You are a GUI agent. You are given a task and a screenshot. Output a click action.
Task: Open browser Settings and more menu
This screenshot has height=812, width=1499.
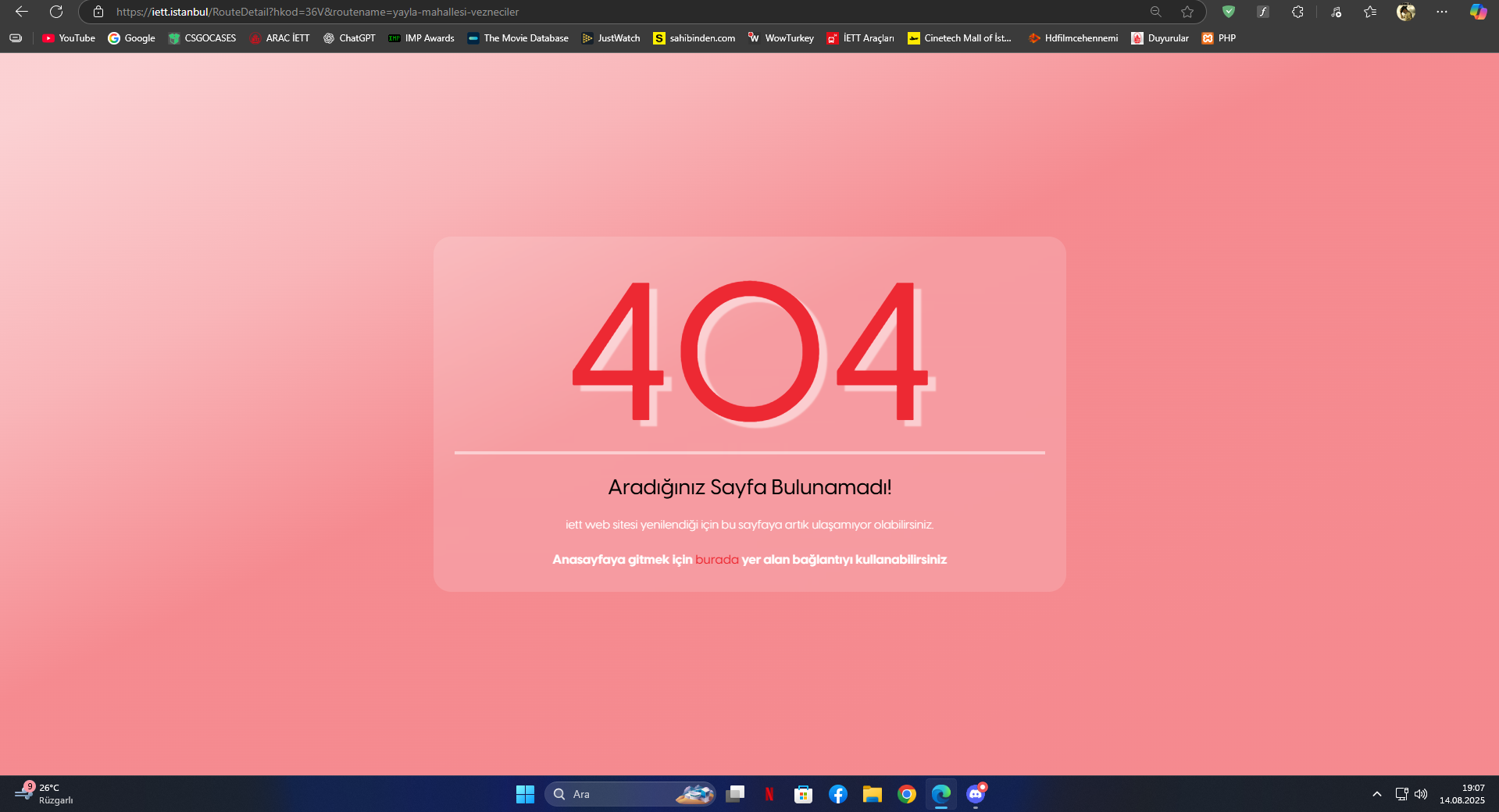coord(1442,12)
